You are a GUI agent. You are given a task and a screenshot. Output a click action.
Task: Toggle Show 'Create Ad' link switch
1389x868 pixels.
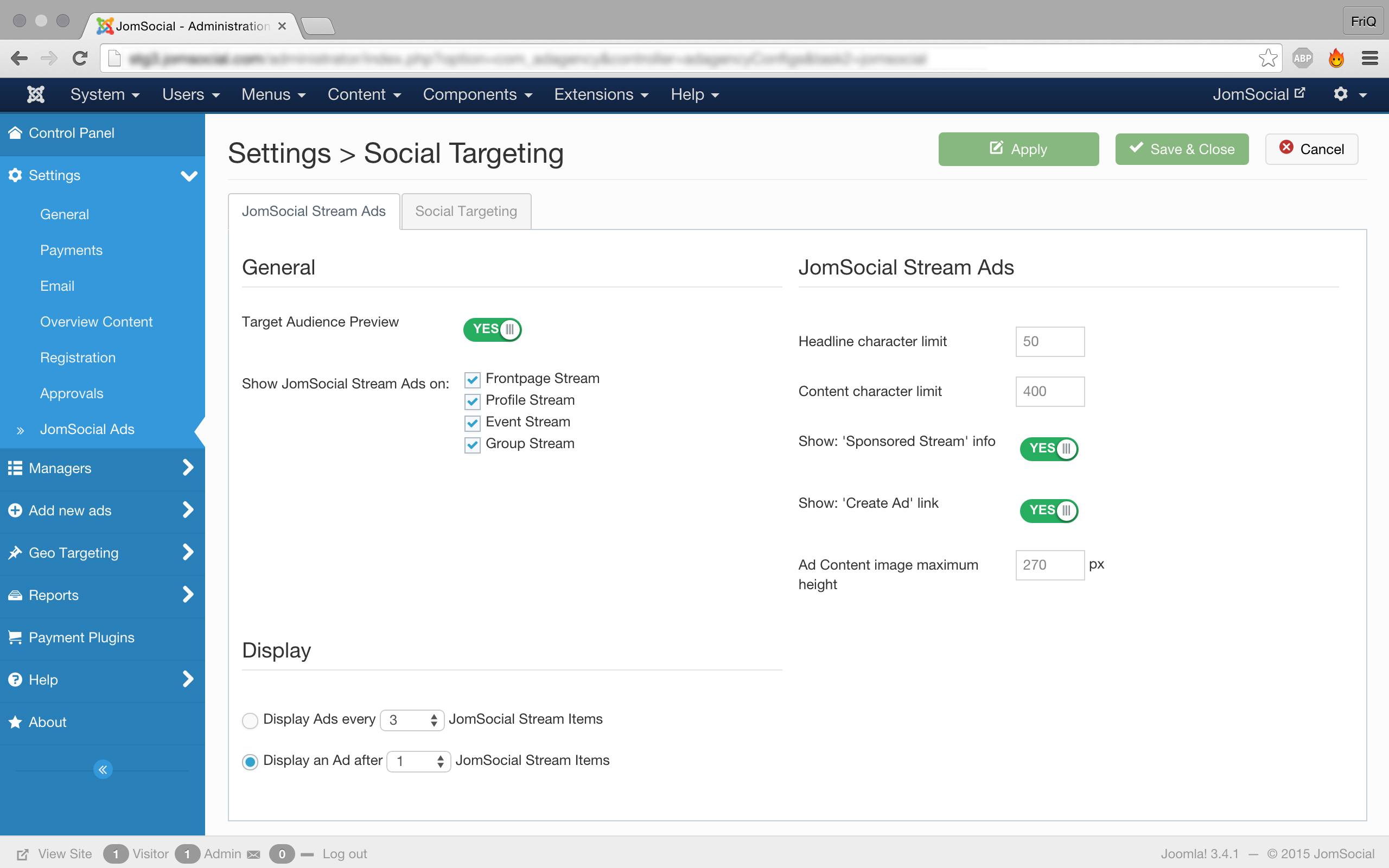click(x=1049, y=510)
